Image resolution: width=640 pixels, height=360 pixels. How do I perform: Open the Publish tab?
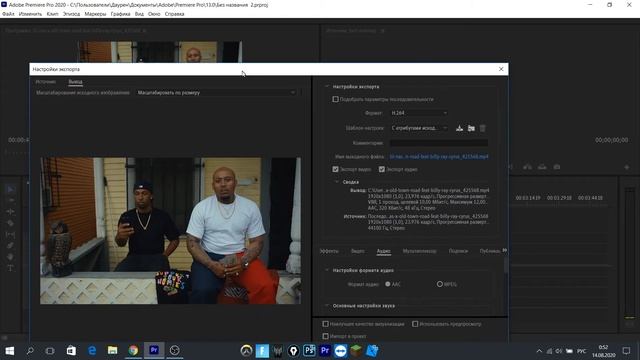click(x=490, y=251)
